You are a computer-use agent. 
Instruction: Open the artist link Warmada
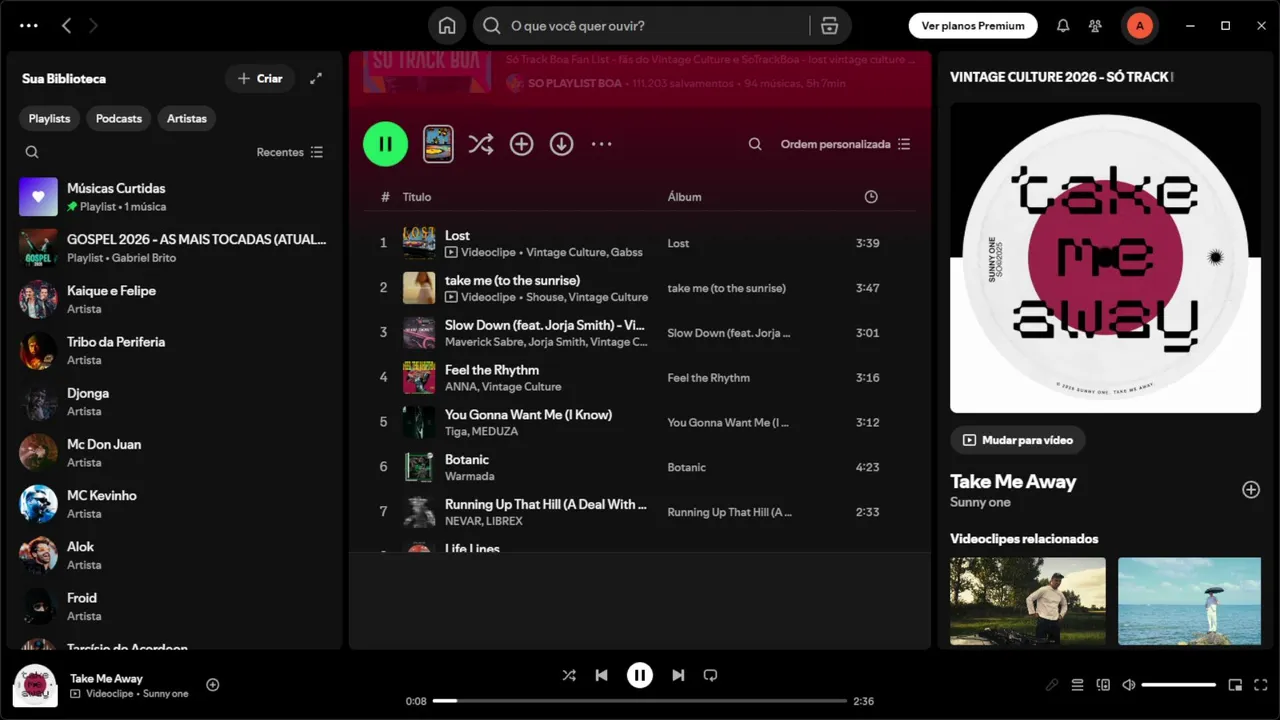coord(469,476)
